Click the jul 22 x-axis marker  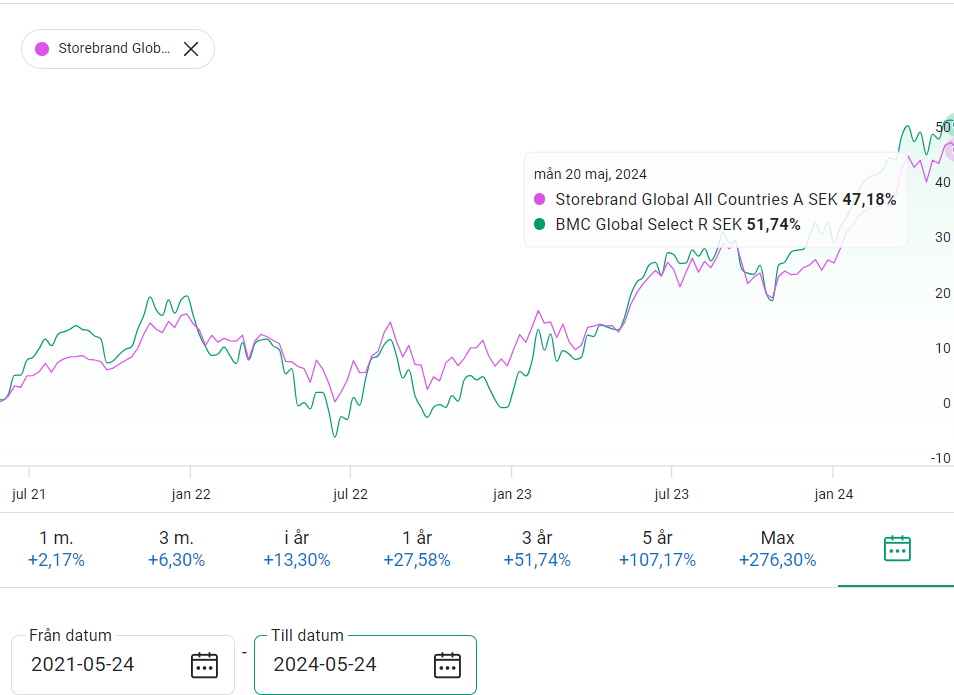tap(350, 494)
